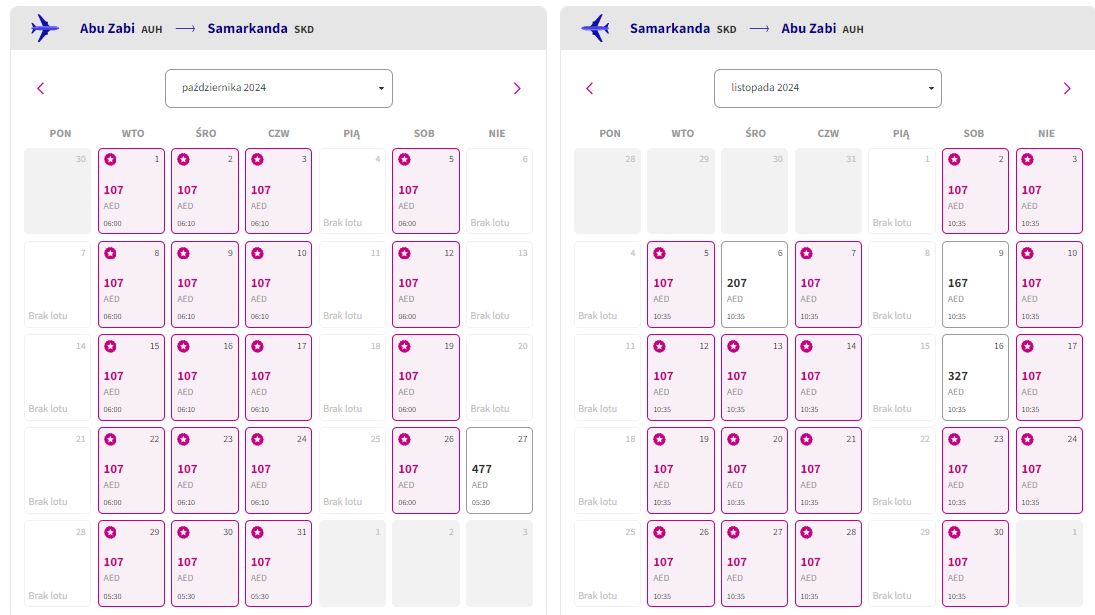The image size is (1095, 615).
Task: Go to next month in return calendar
Action: point(1066,89)
